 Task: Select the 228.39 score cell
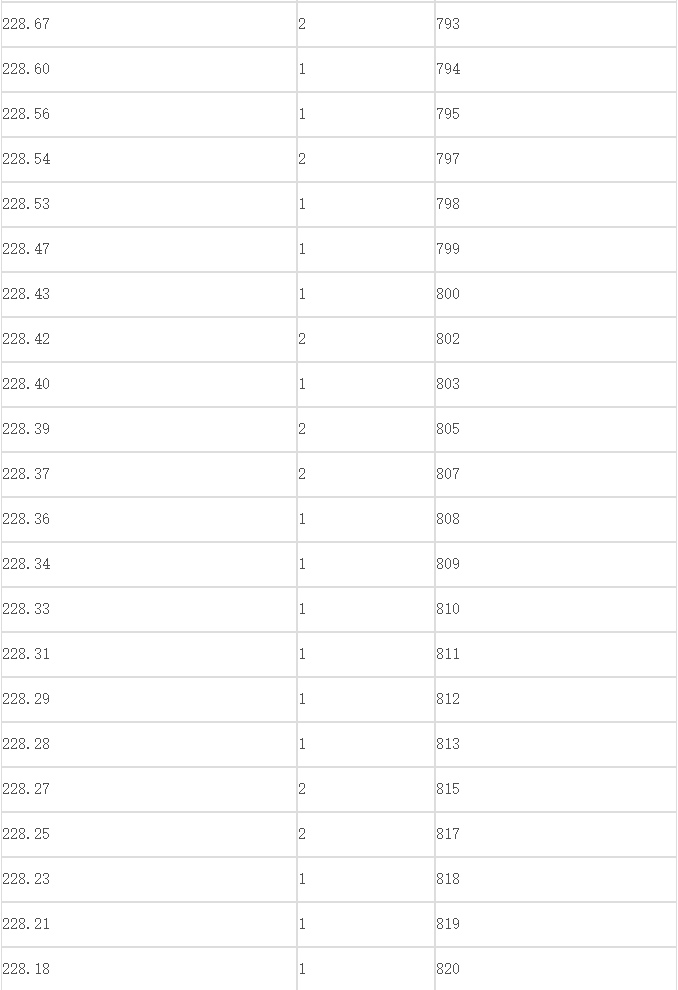click(x=149, y=429)
